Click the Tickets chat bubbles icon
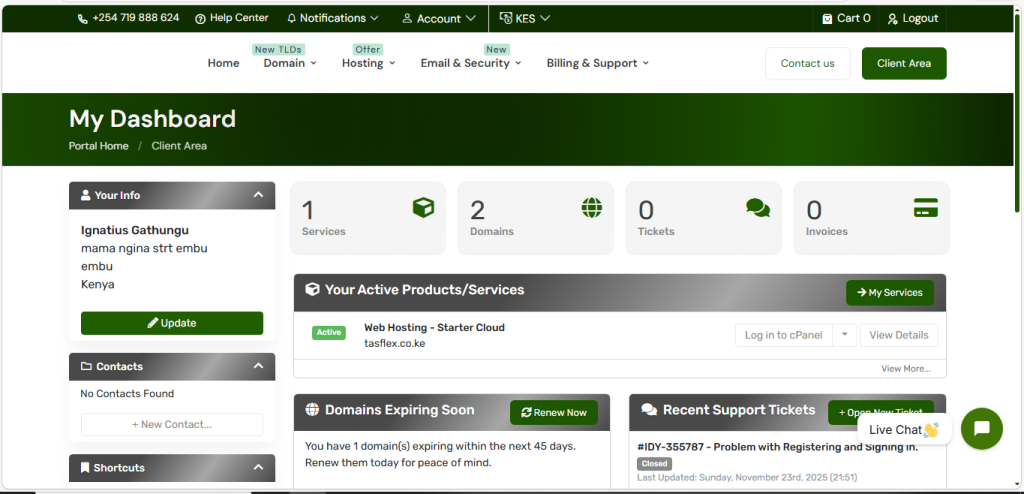 click(758, 208)
